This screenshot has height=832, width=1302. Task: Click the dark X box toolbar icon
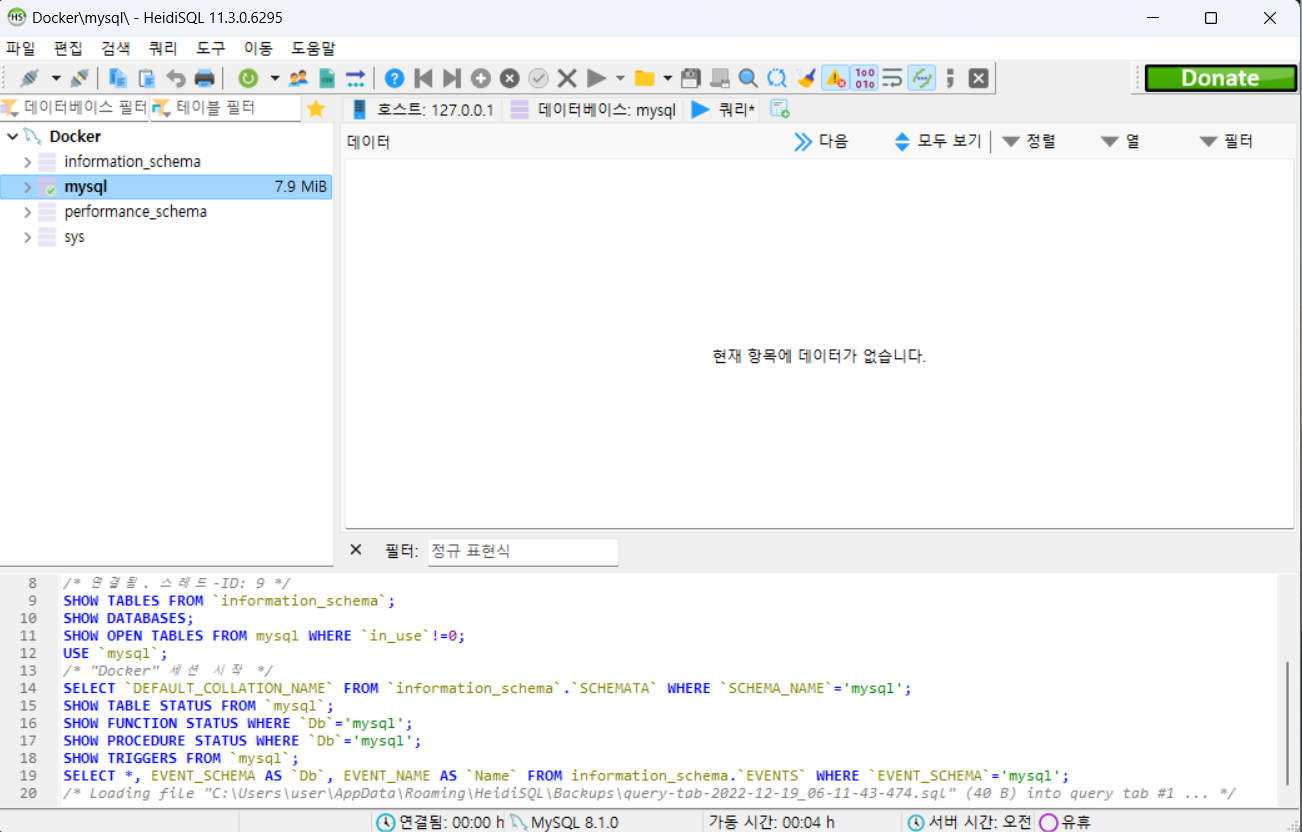[979, 78]
